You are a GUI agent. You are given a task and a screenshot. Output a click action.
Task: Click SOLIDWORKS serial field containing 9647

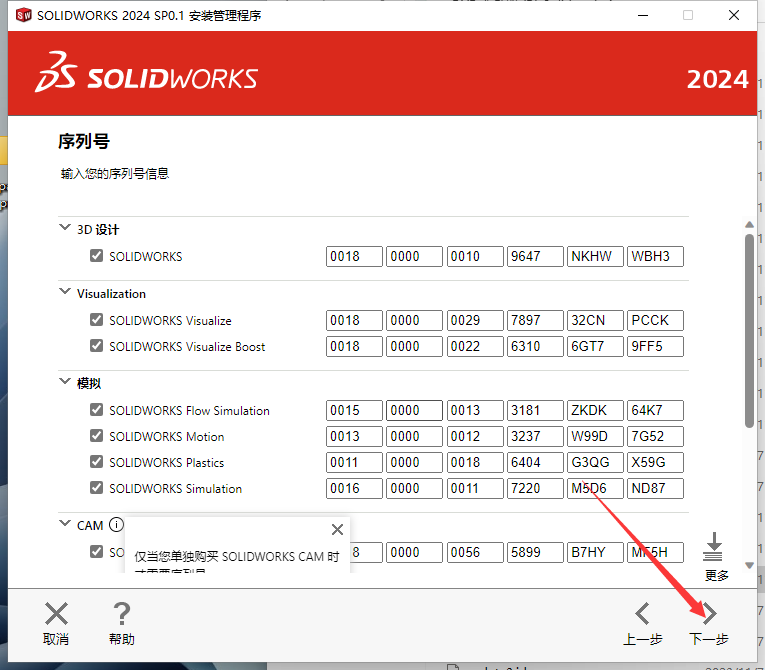[535, 256]
